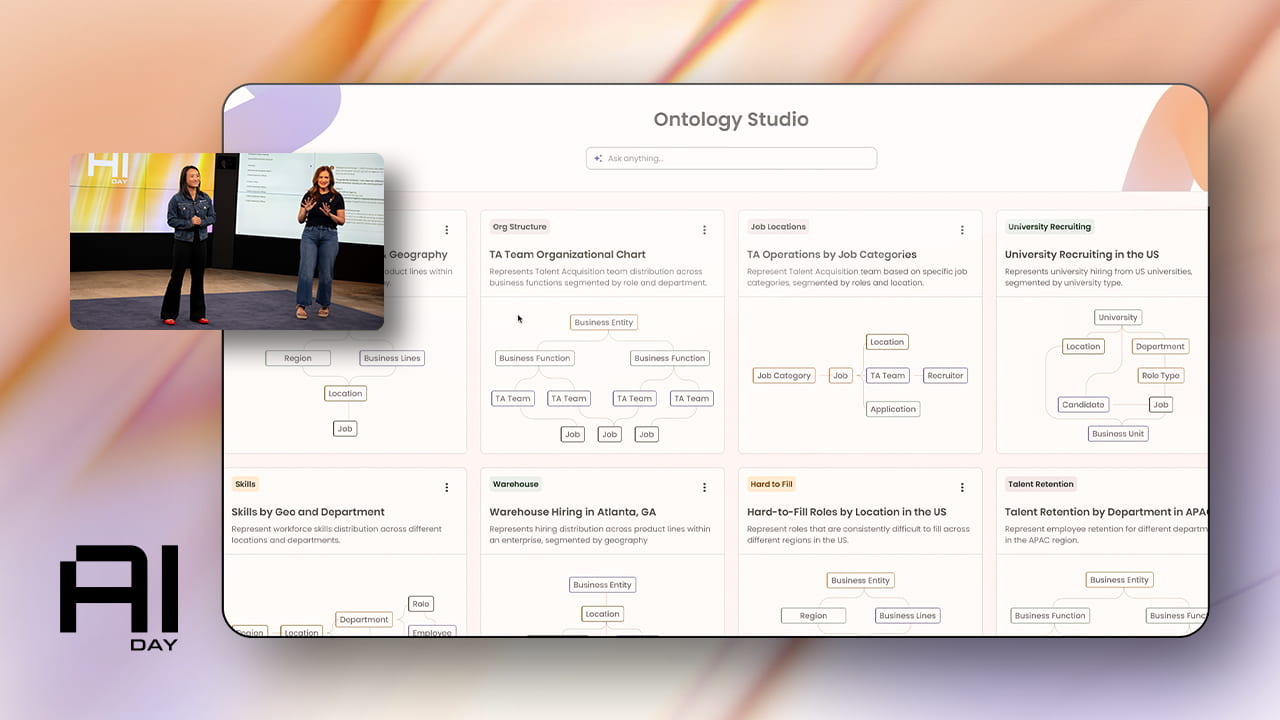The width and height of the screenshot is (1280, 720).
Task: Open the TA Team Organizational Chart title
Action: tap(567, 254)
